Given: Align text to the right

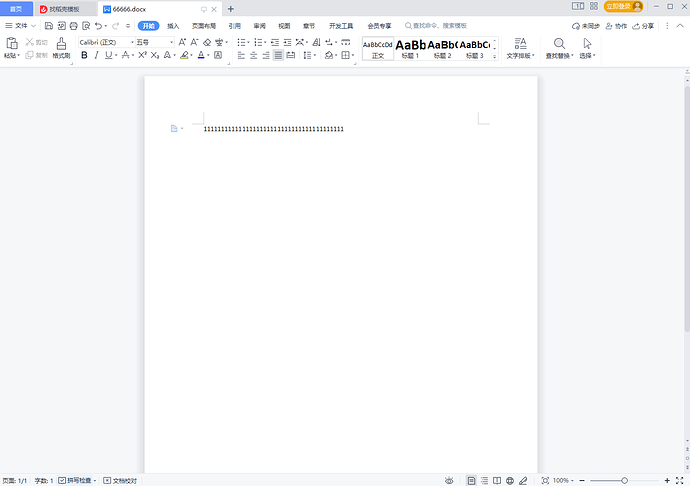Looking at the screenshot, I should 266,55.
